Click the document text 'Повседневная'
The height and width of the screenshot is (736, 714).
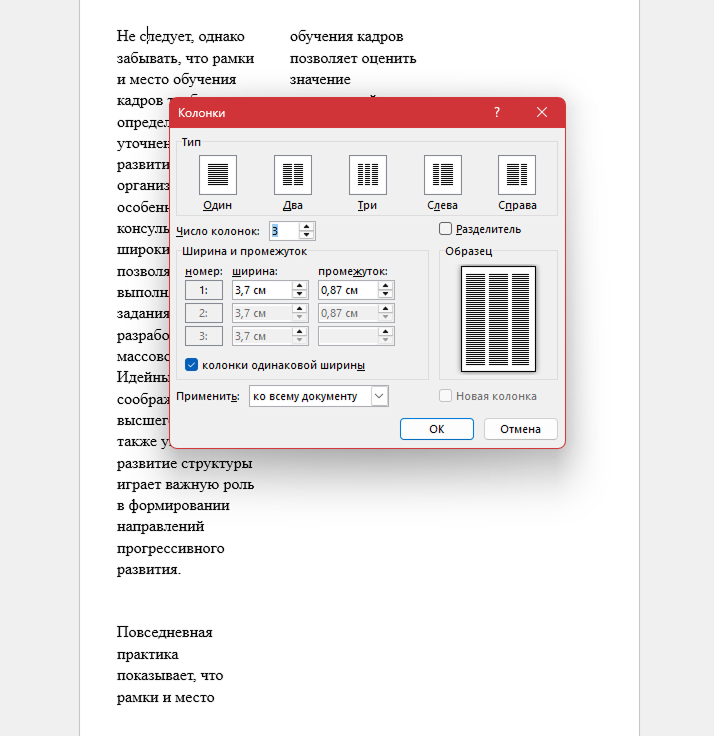[165, 632]
